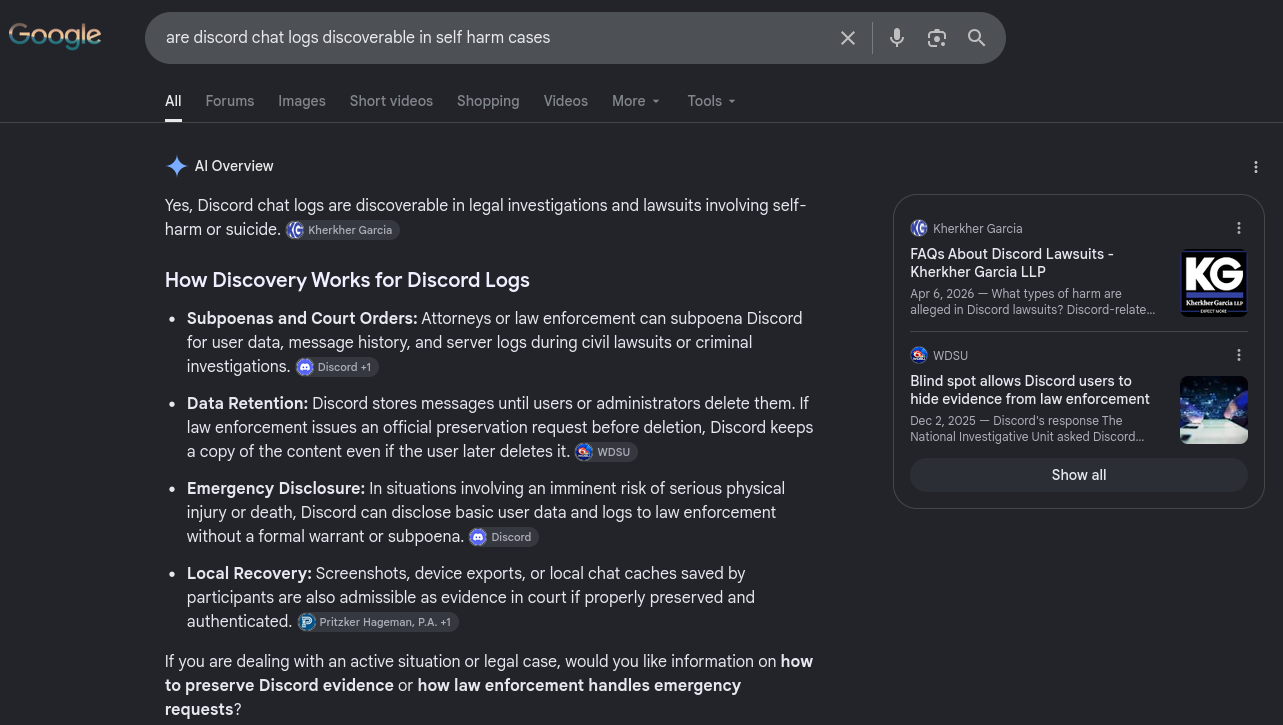Open Discord citation chip after Emergency Disclosure
1283x725 pixels.
pos(503,537)
